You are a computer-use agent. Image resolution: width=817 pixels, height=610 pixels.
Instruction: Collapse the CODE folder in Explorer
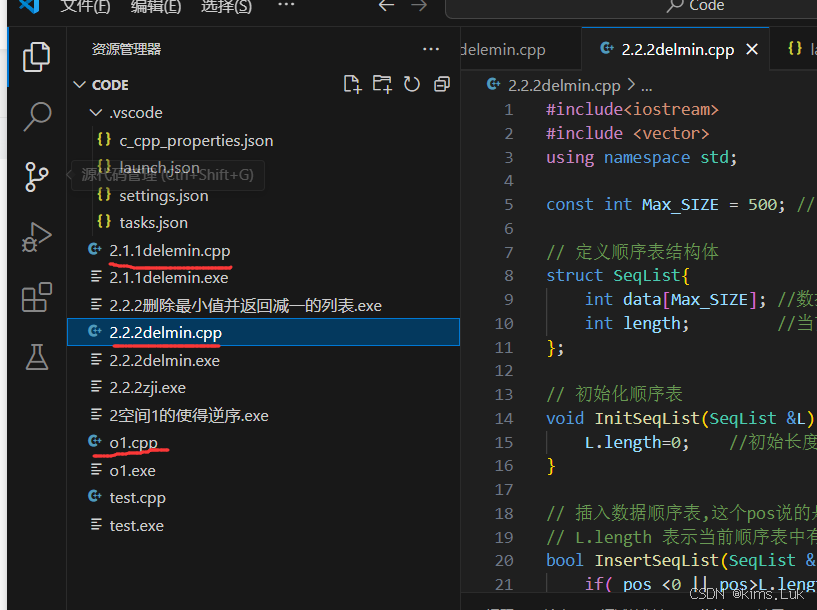[78, 84]
